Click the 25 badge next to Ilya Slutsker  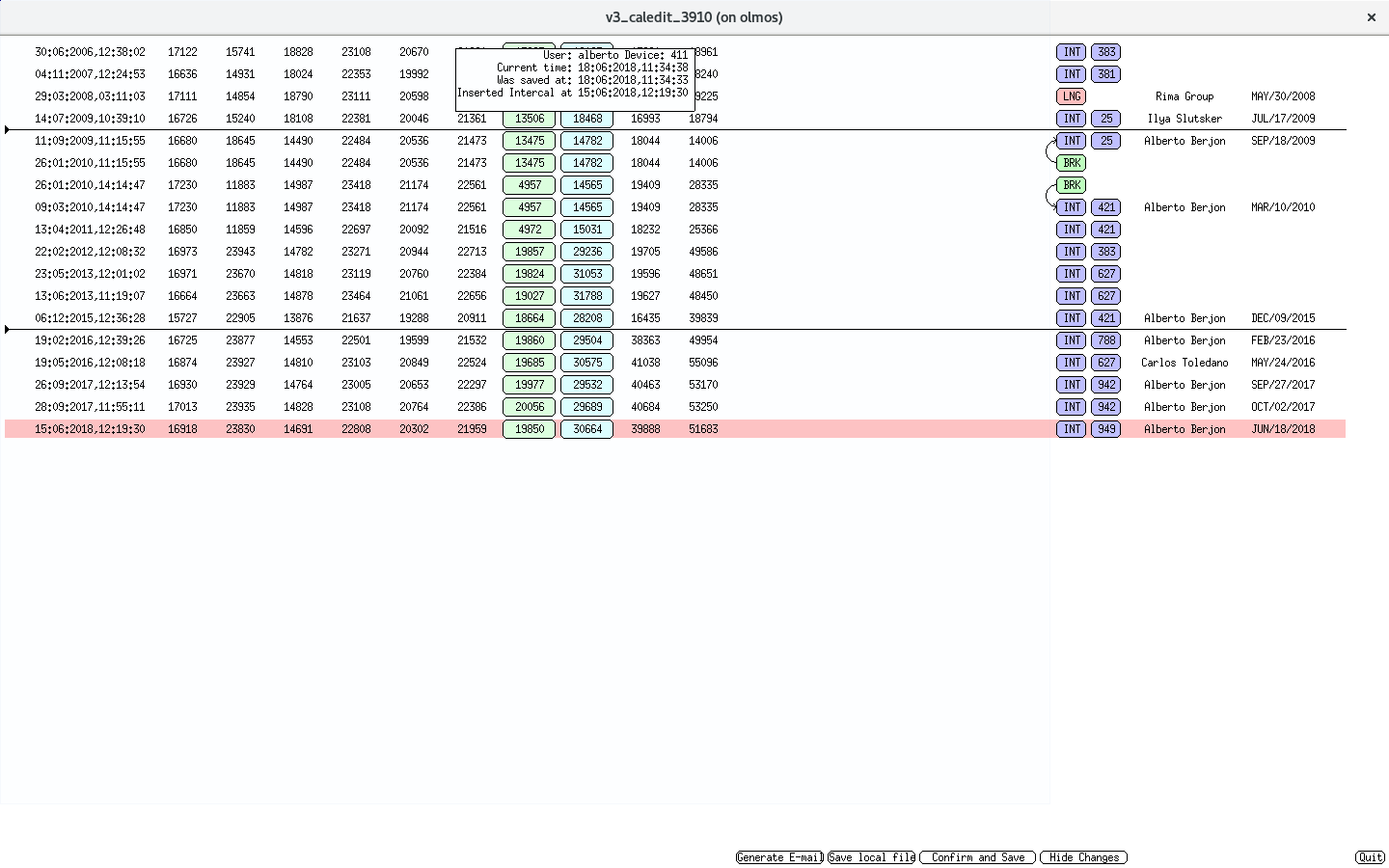click(1105, 119)
